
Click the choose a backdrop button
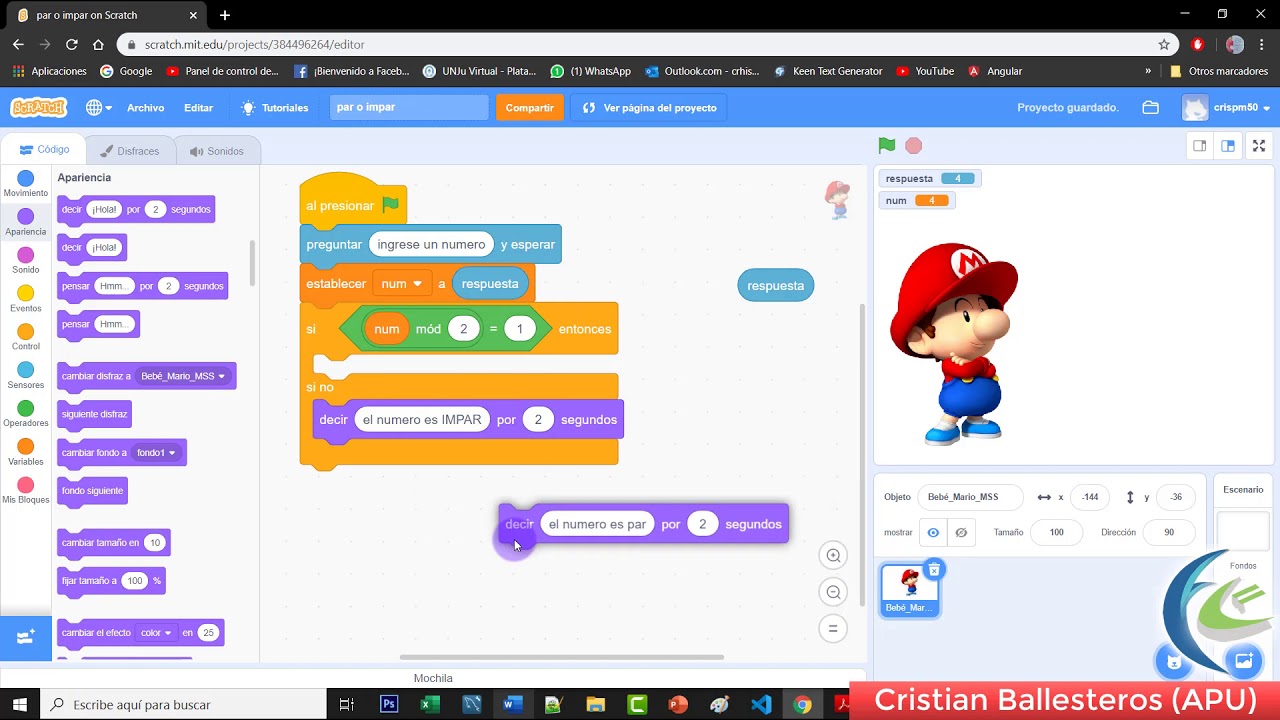tap(1244, 661)
